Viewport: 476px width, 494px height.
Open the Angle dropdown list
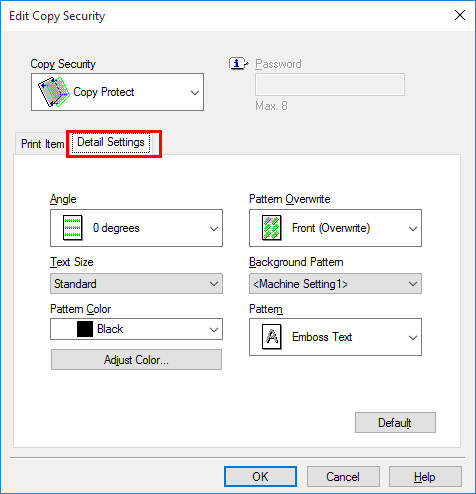coord(214,228)
